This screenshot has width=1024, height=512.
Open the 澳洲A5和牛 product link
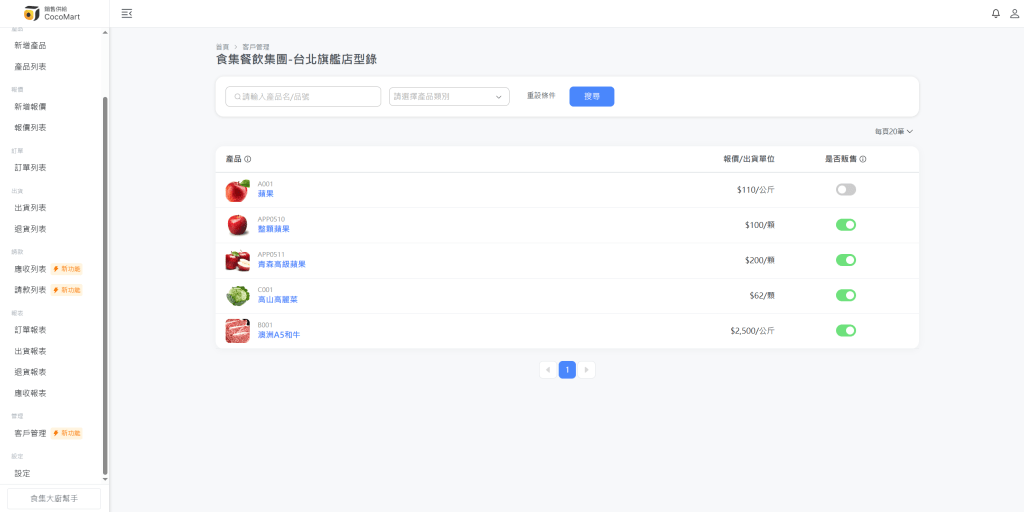click(279, 335)
